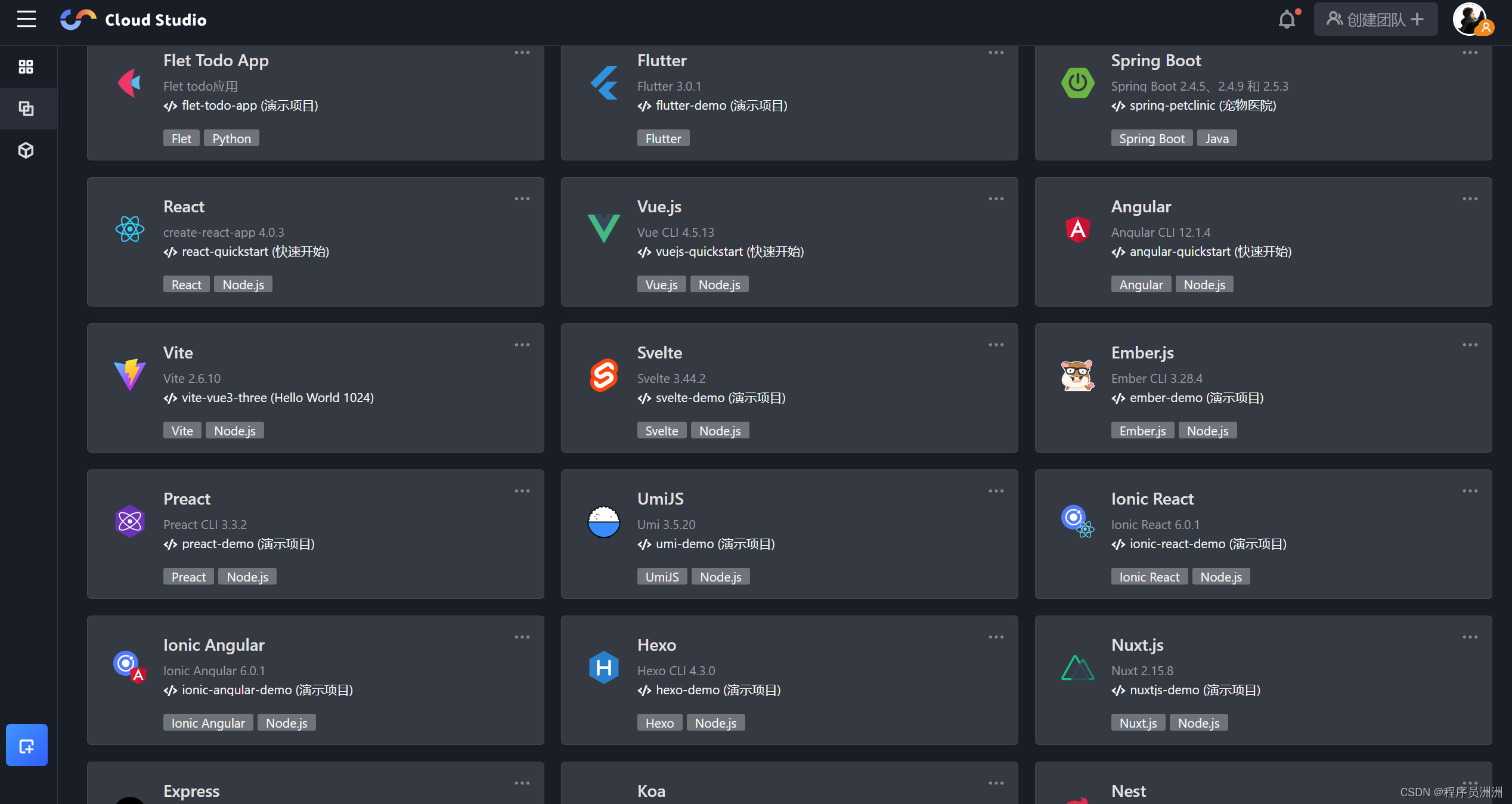
Task: Open more options for UmiJS card
Action: pos(996,491)
